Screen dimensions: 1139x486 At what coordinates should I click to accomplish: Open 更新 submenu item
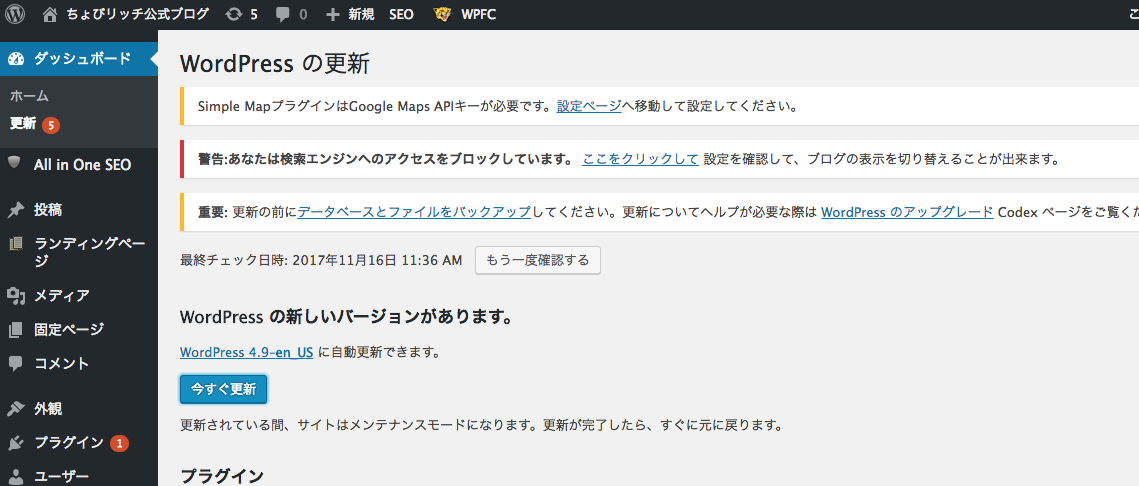(23, 123)
